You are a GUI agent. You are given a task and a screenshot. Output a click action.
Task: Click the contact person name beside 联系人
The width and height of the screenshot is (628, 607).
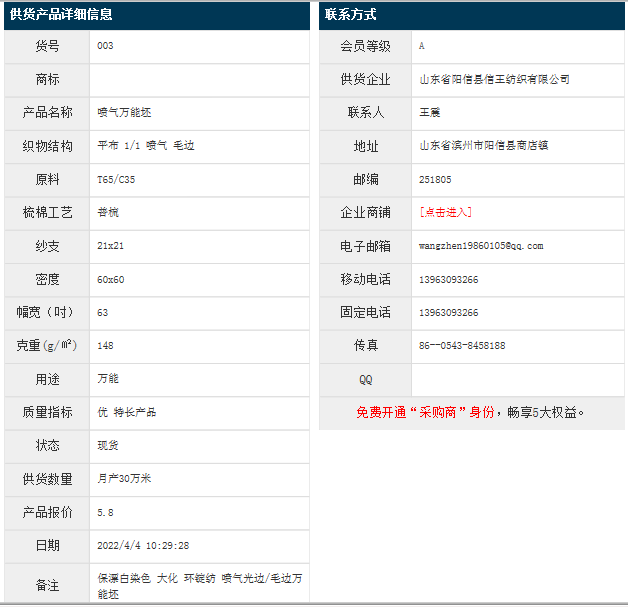(430, 112)
